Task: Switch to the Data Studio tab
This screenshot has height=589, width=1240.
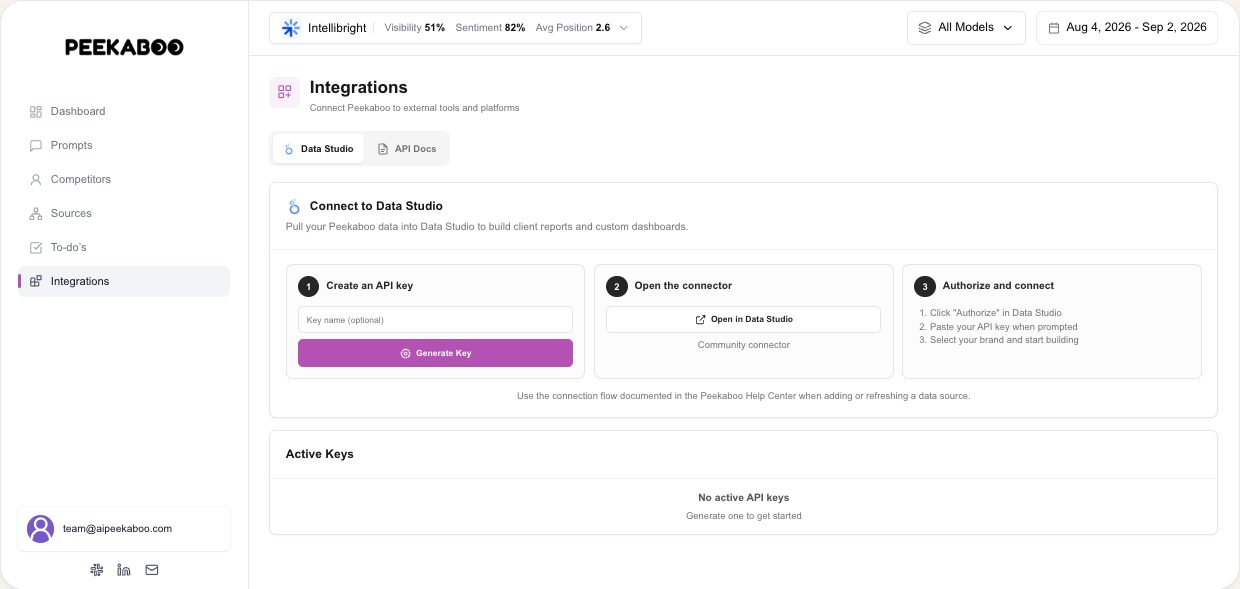Action: [318, 149]
